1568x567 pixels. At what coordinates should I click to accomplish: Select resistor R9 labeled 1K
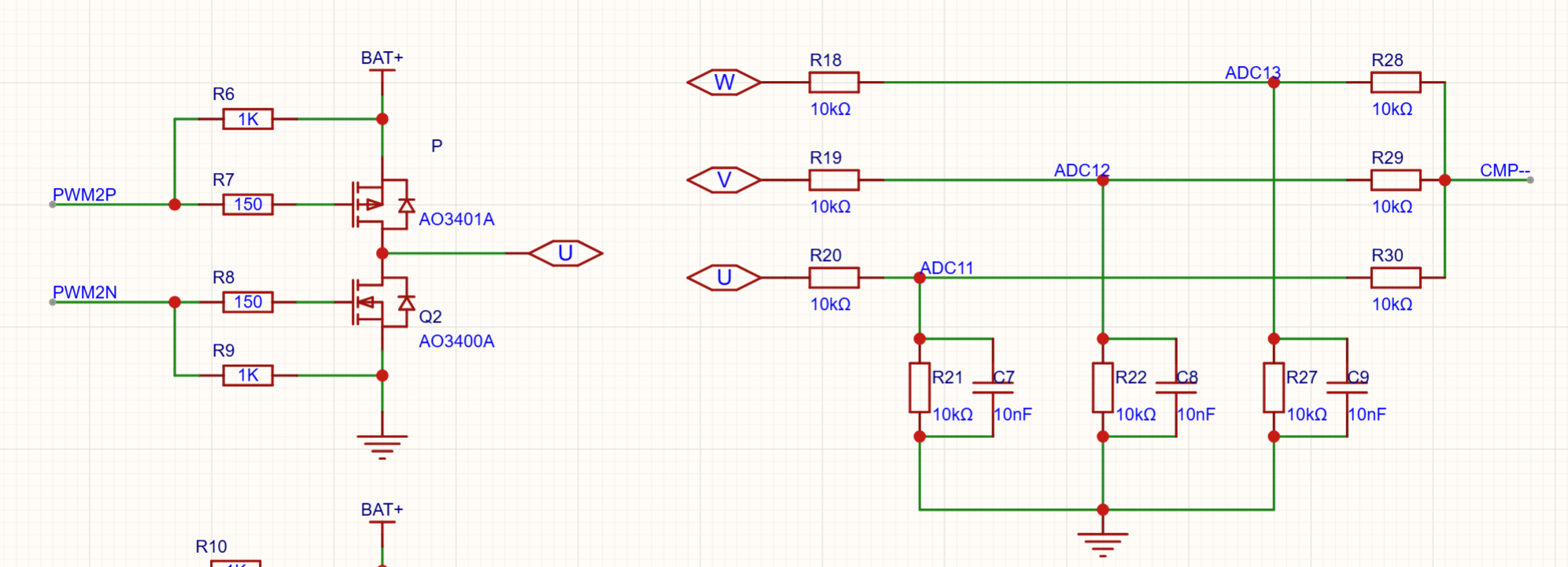click(248, 375)
